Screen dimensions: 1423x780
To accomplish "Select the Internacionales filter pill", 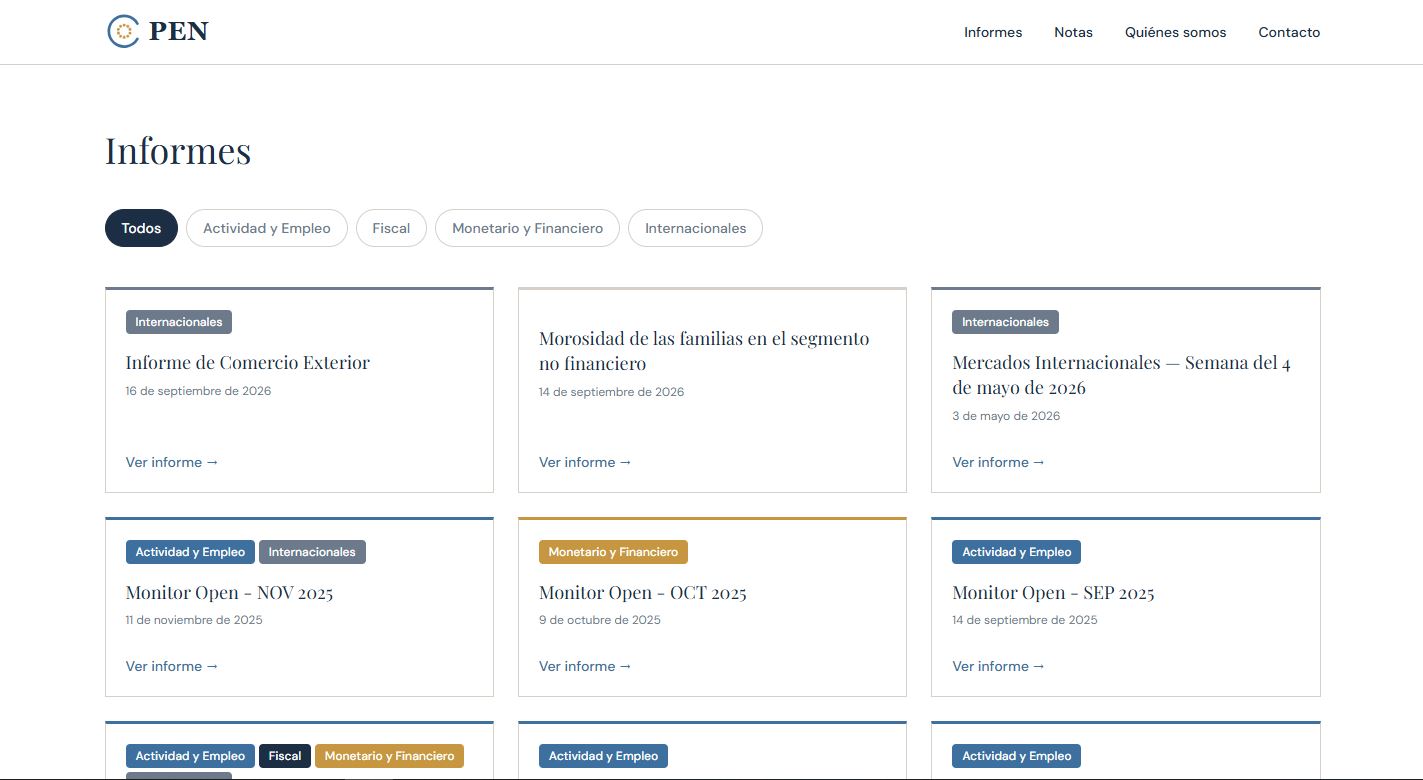I will click(x=695, y=228).
